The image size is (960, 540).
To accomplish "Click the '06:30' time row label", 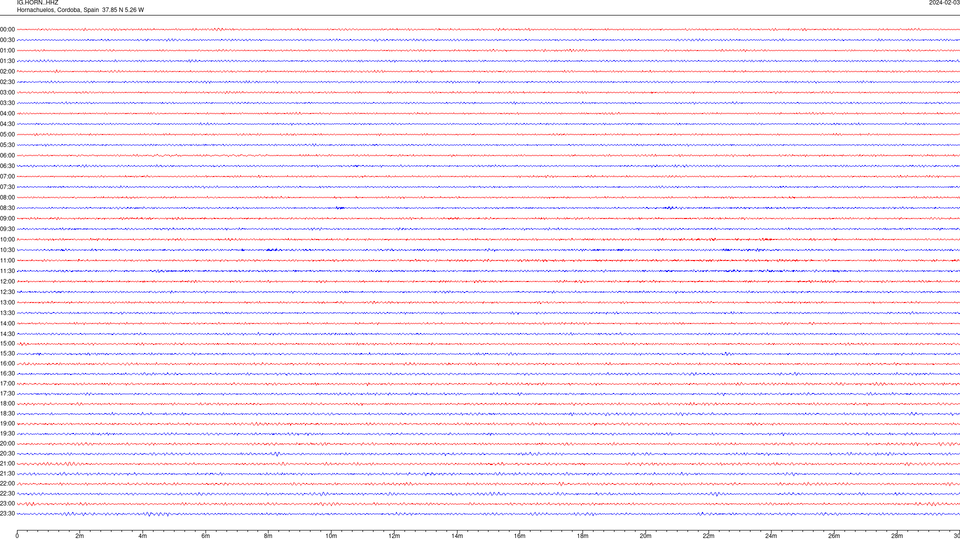I will coord(7,166).
